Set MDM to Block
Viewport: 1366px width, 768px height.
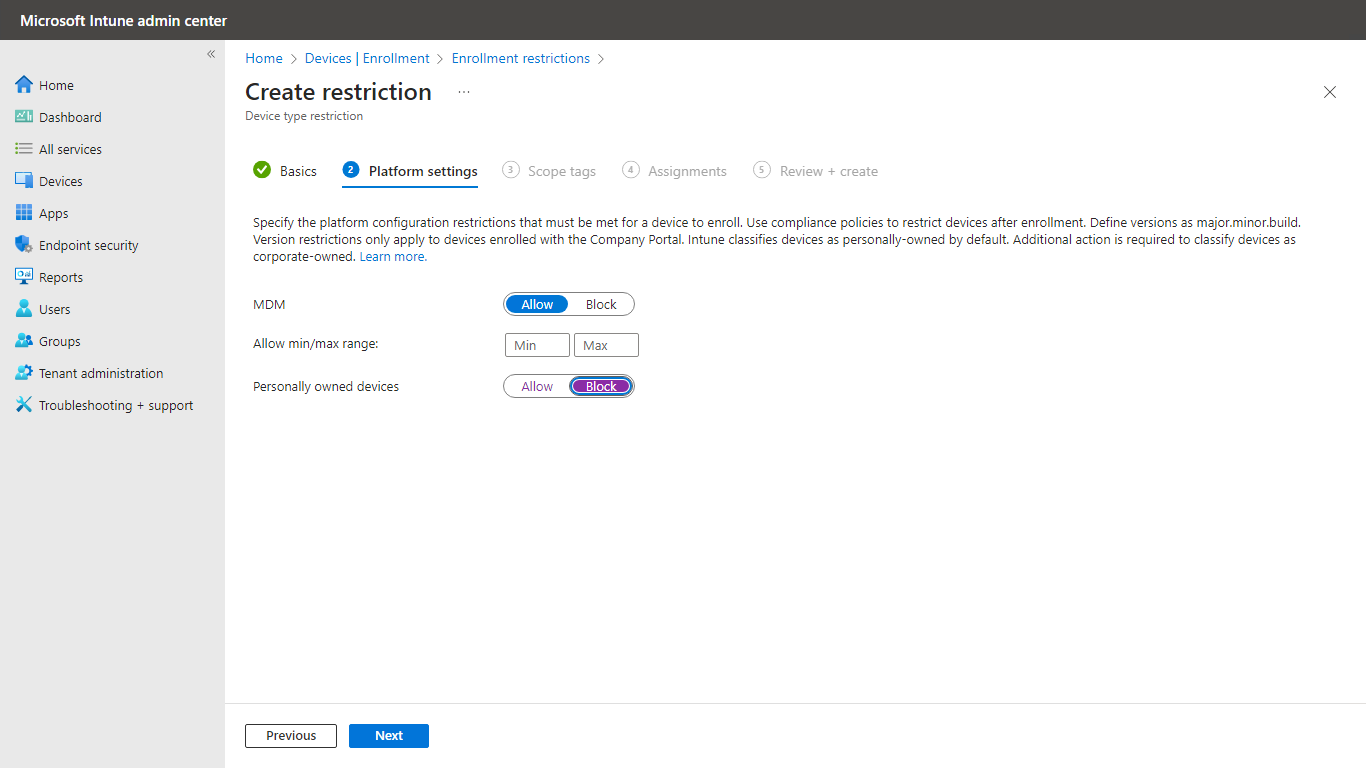[x=601, y=305]
